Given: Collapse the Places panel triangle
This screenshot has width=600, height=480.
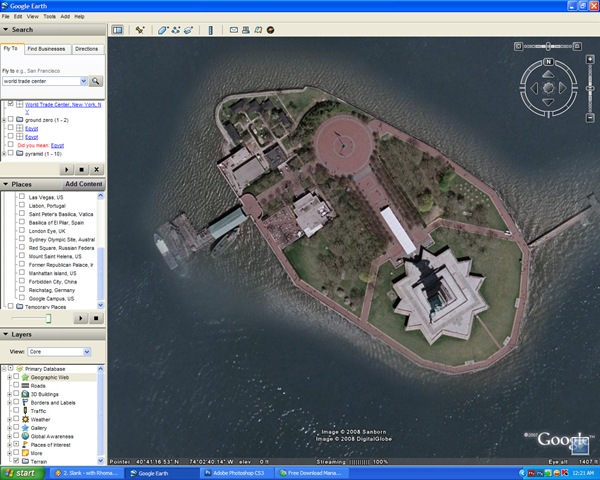Looking at the screenshot, I should pyautogui.click(x=6, y=184).
